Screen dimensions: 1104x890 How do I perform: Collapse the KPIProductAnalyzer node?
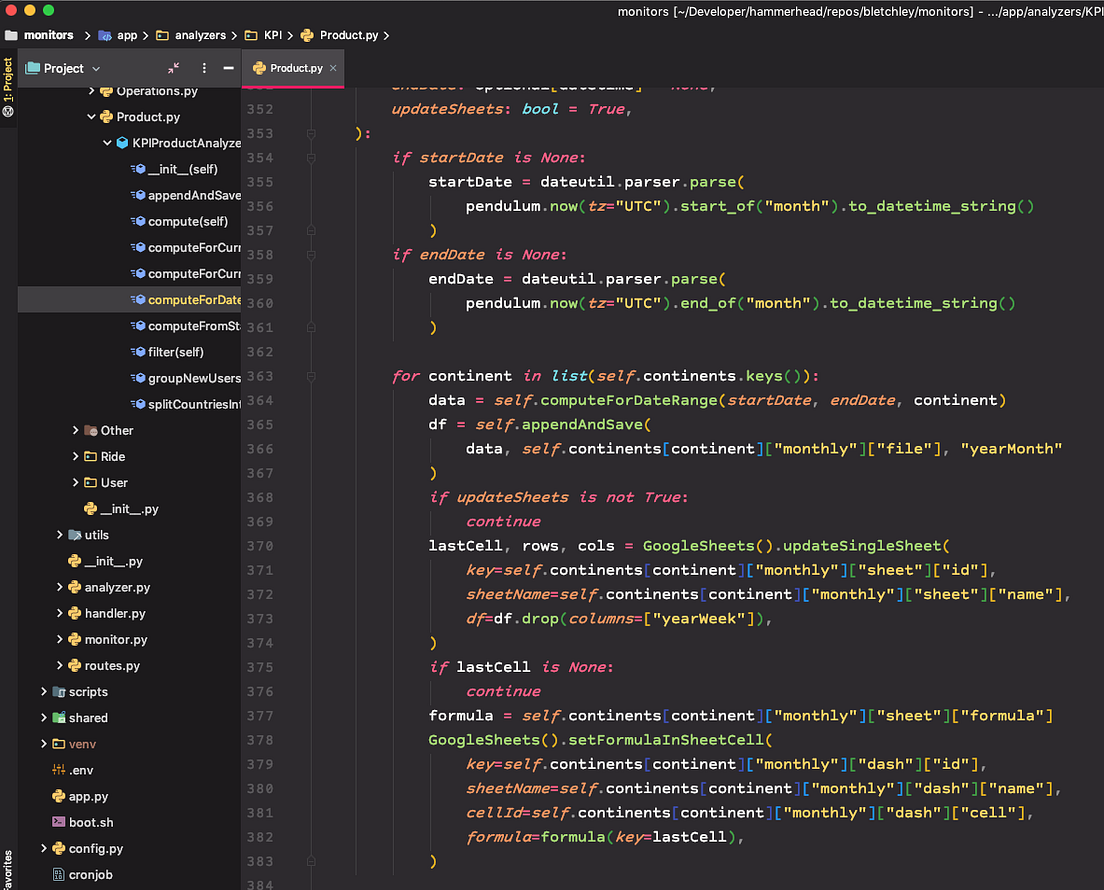click(107, 142)
